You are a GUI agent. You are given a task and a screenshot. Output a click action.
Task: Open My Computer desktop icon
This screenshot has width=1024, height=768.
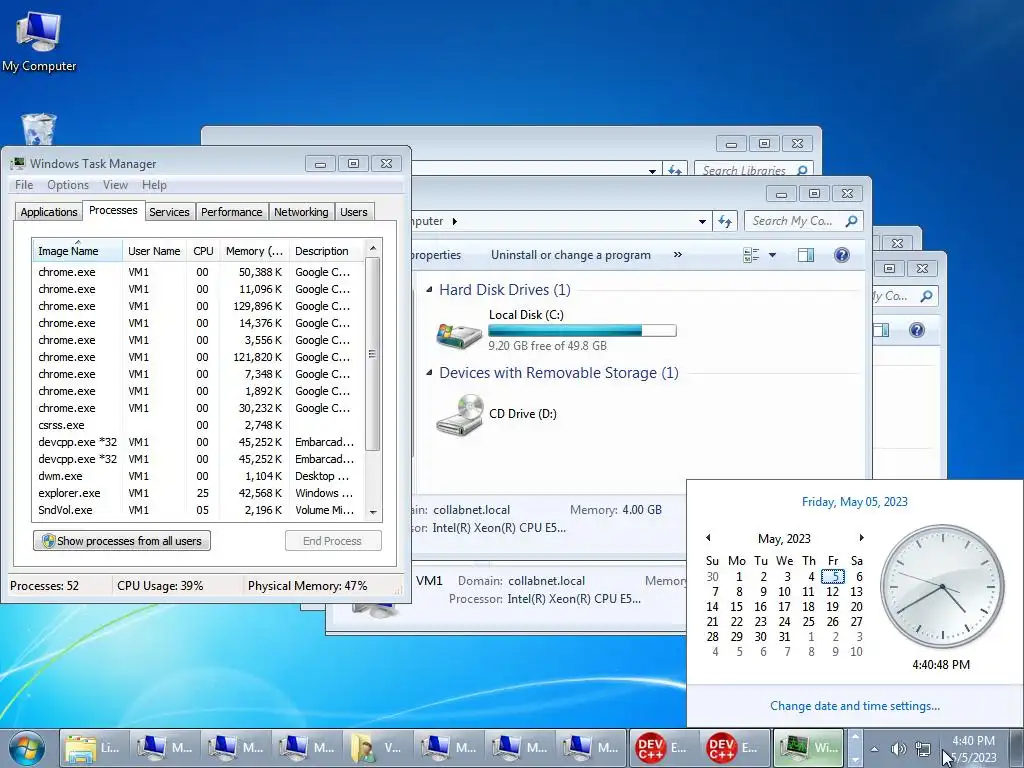pyautogui.click(x=39, y=40)
